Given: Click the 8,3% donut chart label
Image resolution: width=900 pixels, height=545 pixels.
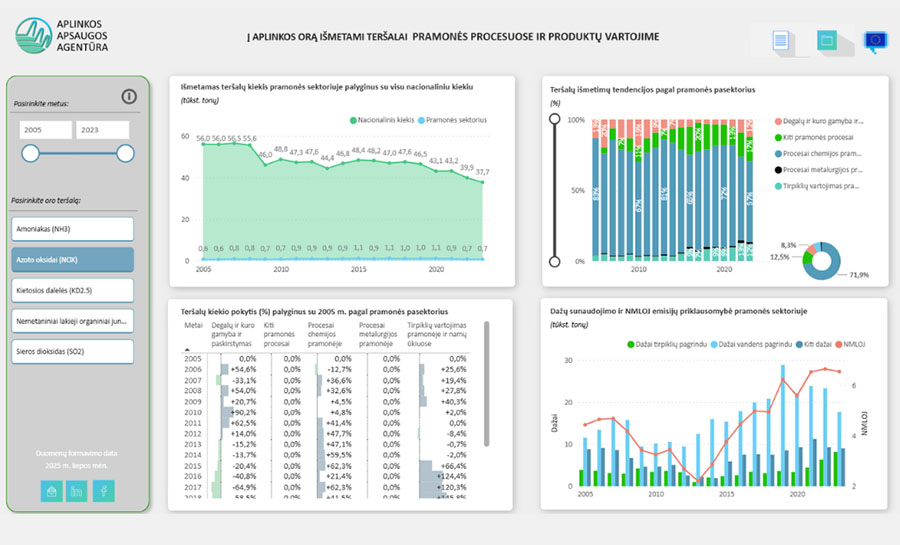Looking at the screenshot, I should [x=789, y=245].
